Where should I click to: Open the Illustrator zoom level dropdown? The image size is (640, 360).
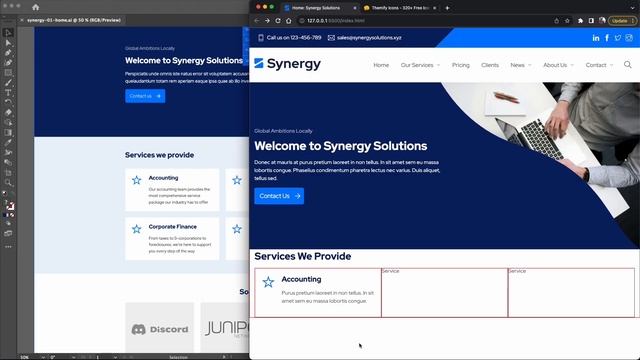(x=43, y=357)
